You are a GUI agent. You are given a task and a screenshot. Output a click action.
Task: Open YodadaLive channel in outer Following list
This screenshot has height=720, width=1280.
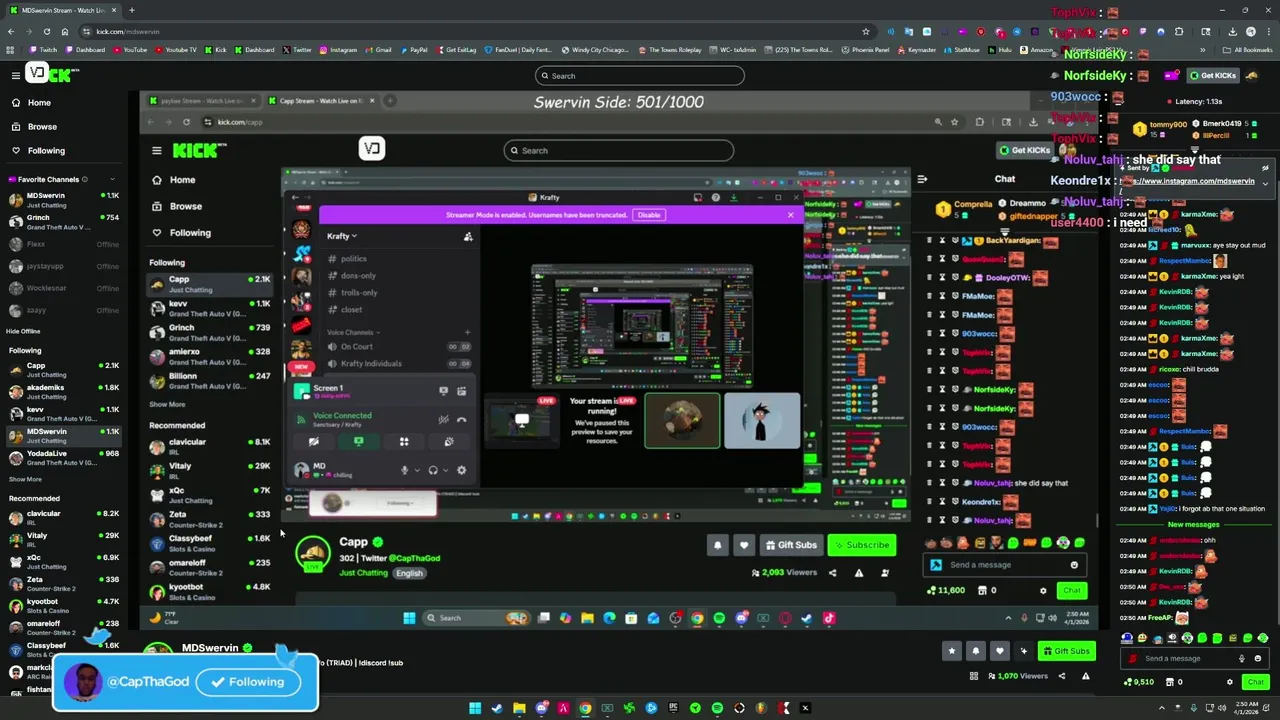pyautogui.click(x=62, y=458)
